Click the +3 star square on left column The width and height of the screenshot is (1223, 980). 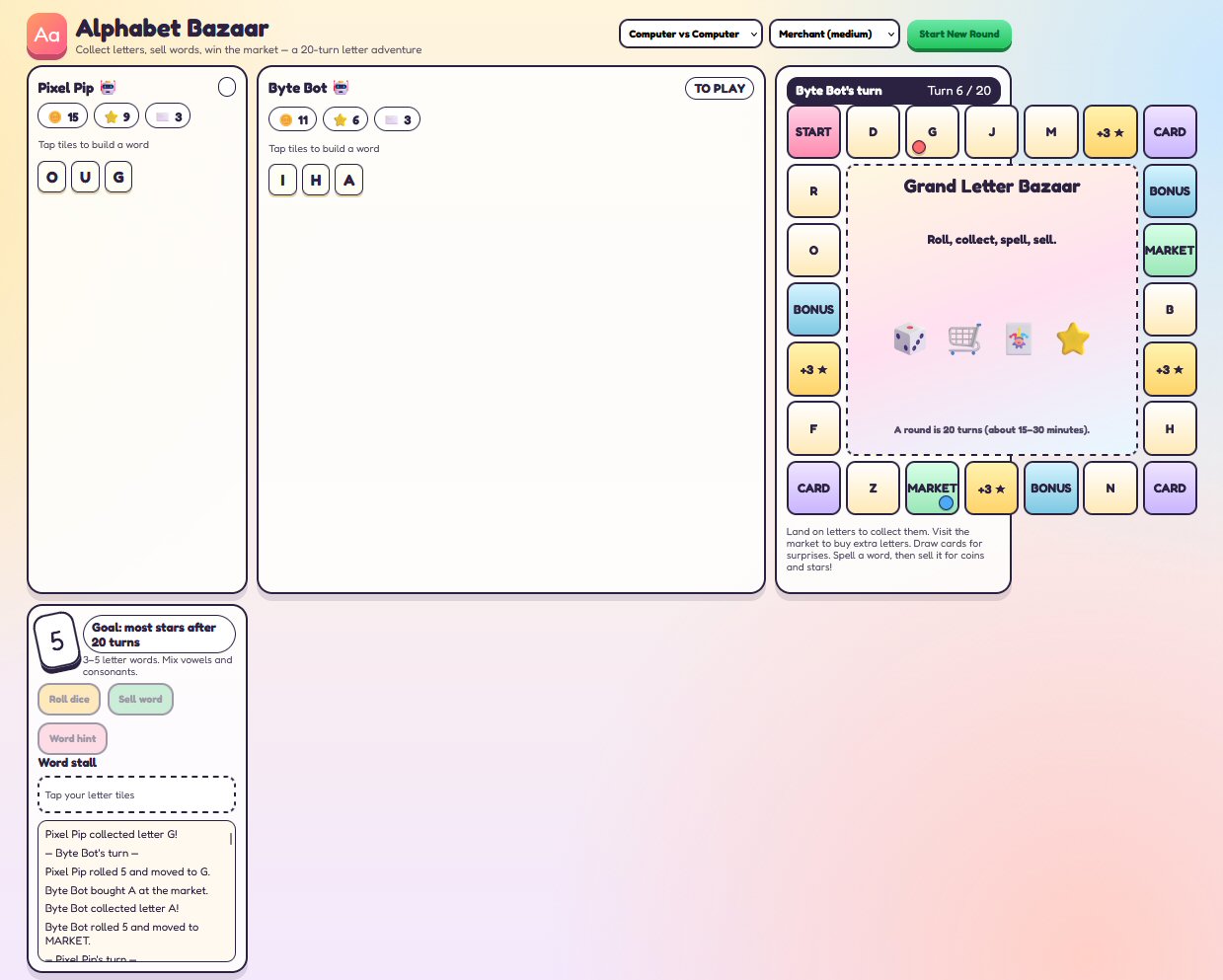[x=813, y=369]
